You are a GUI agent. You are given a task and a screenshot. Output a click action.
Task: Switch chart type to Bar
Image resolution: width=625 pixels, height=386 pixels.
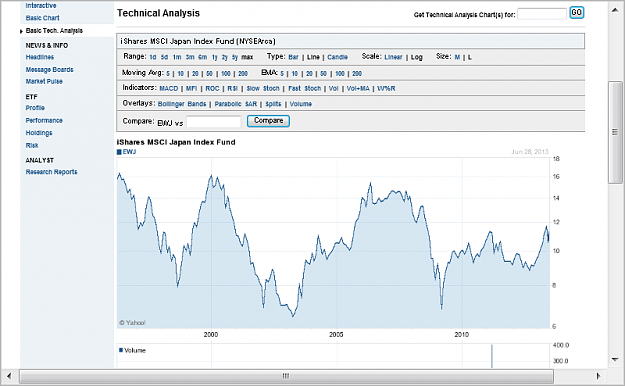click(x=293, y=57)
